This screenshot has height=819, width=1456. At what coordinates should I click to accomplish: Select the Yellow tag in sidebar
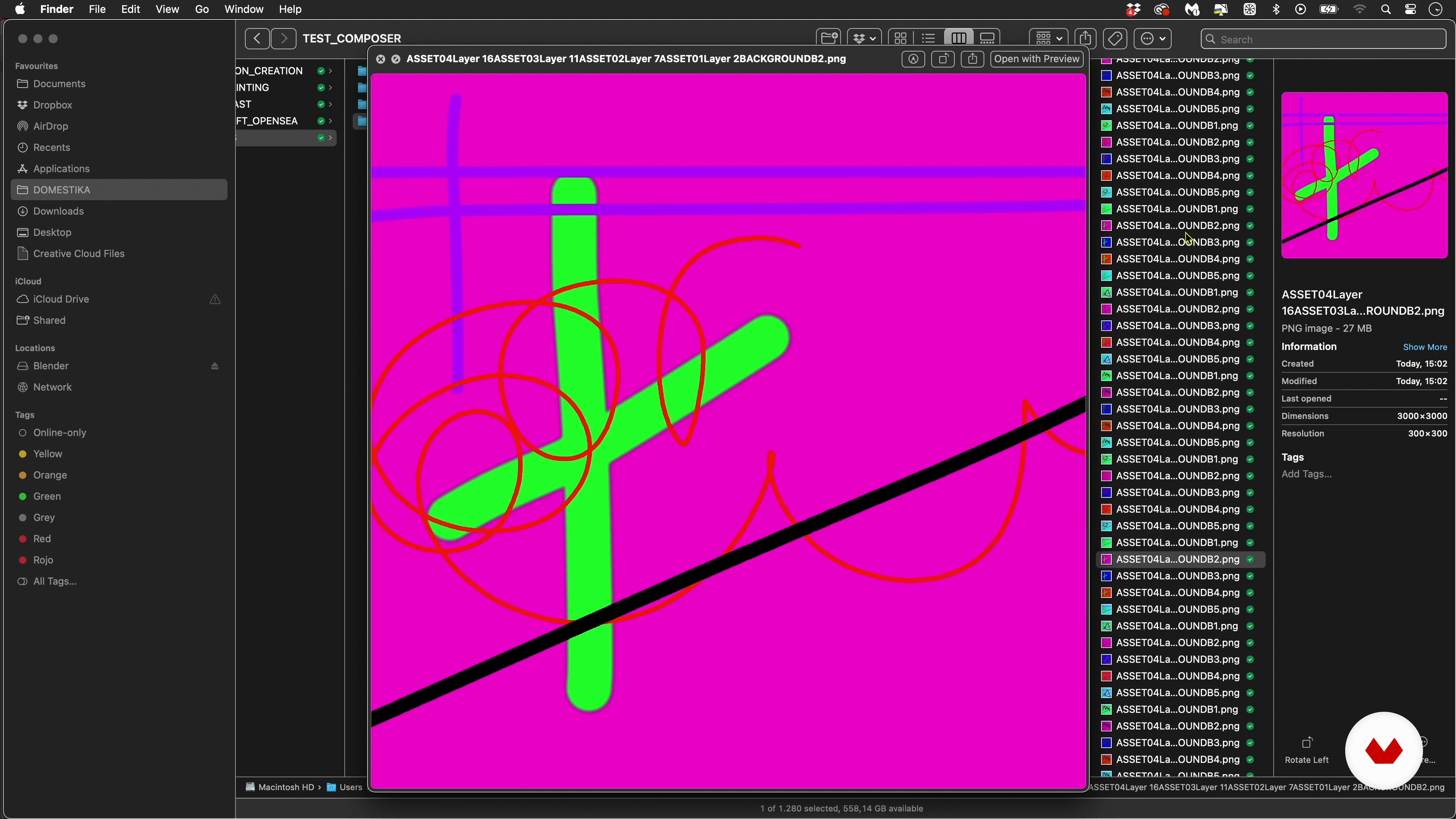[x=47, y=455]
